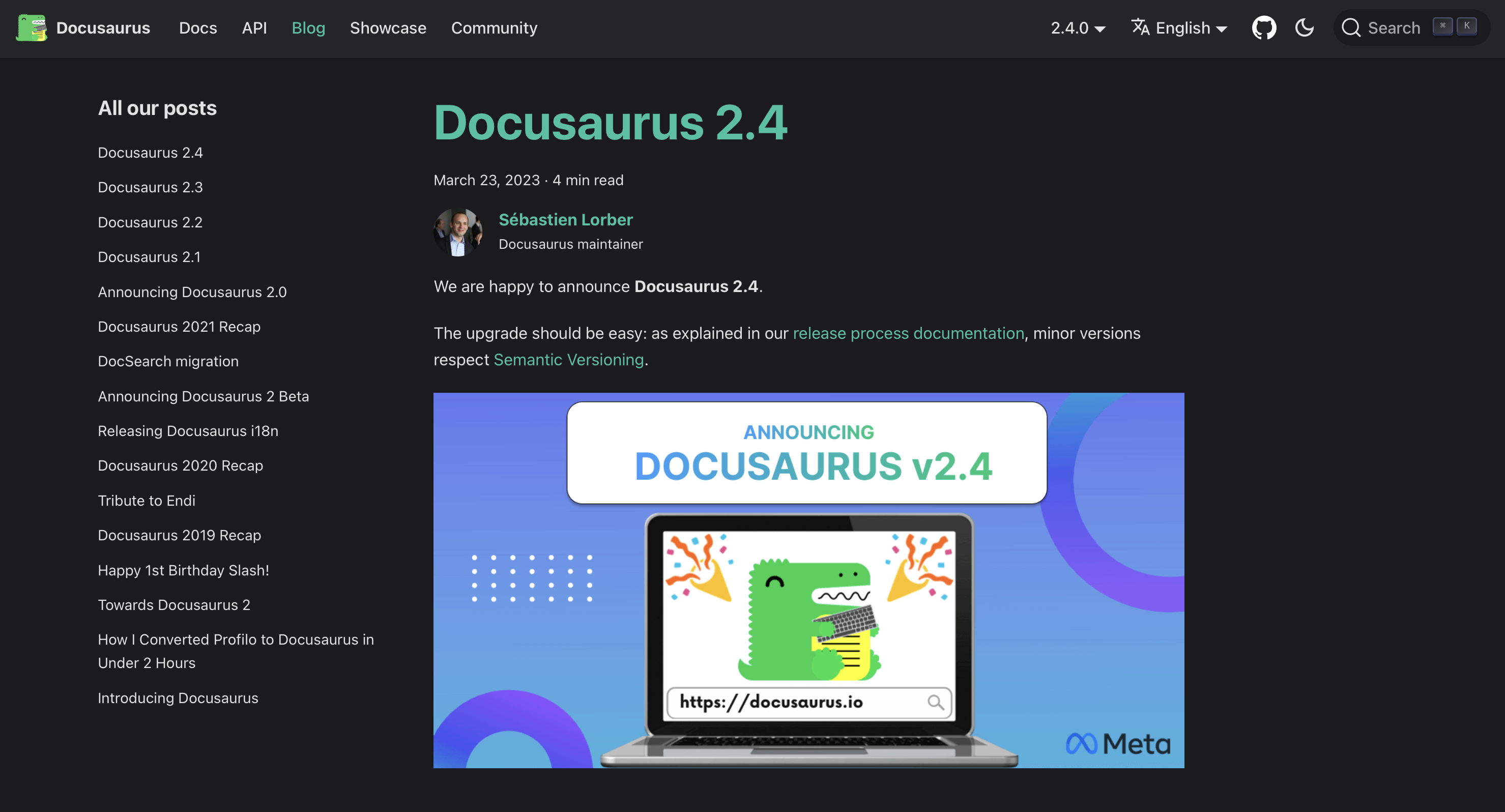The height and width of the screenshot is (812, 1505).
Task: Open sidebar post Docusaurus 2.3
Action: coord(150,188)
